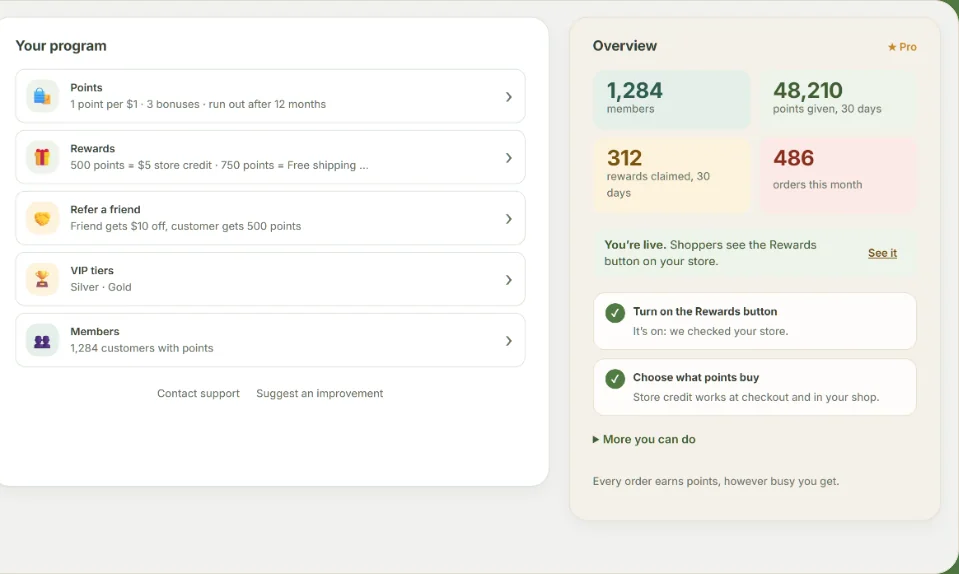Click checkmark beside Choose what points buy
The image size is (959, 574).
[615, 379]
